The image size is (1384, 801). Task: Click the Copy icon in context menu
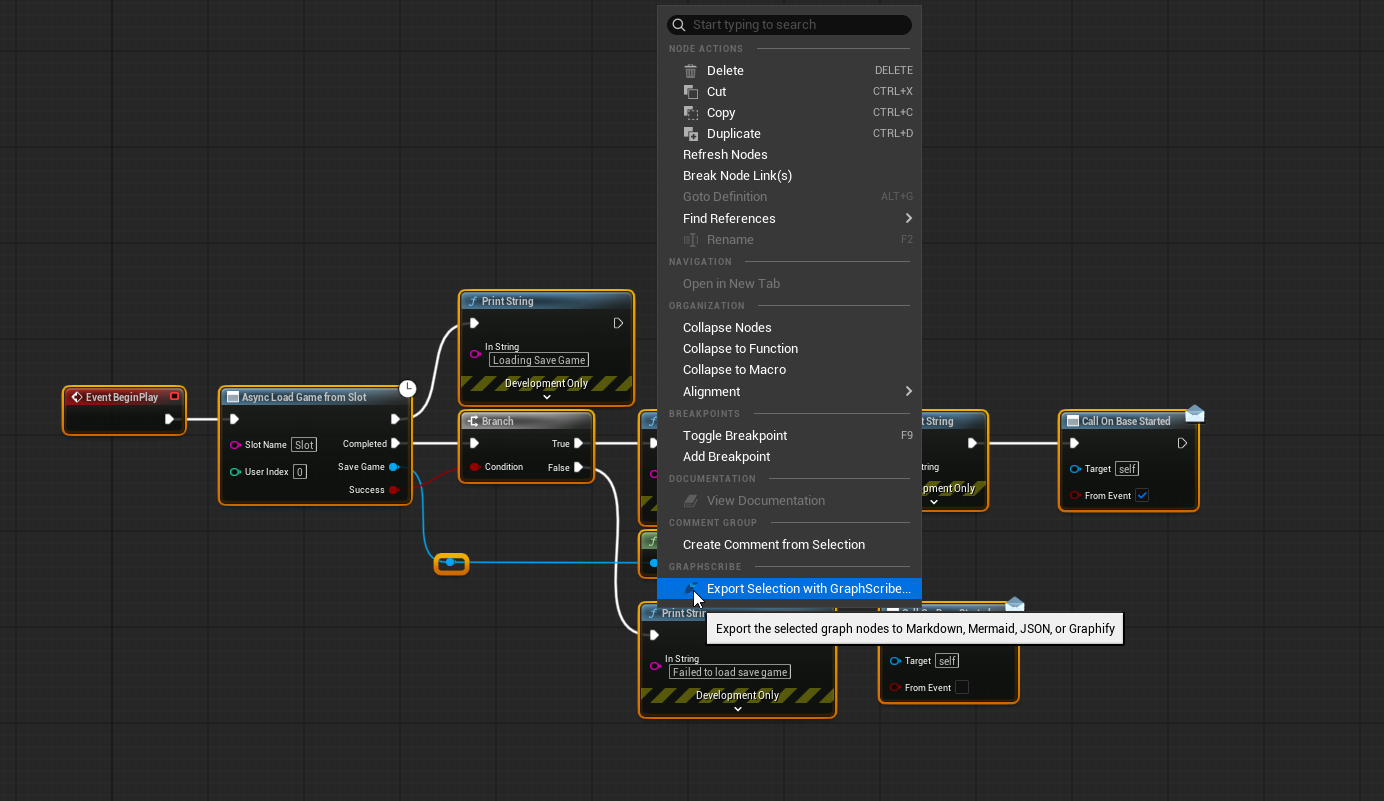pos(690,113)
